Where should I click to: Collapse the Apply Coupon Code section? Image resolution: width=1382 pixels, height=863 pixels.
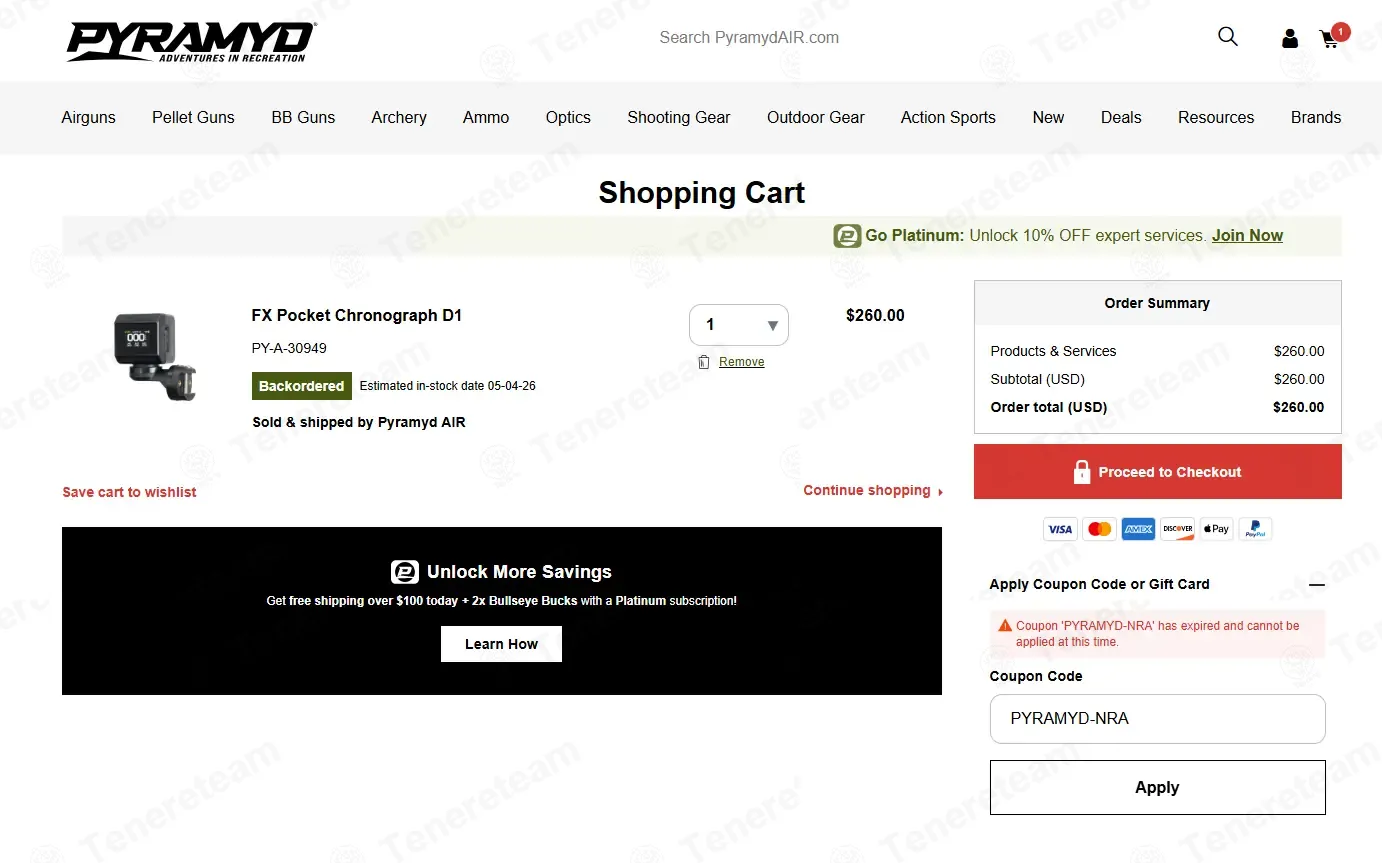pyautogui.click(x=1317, y=584)
